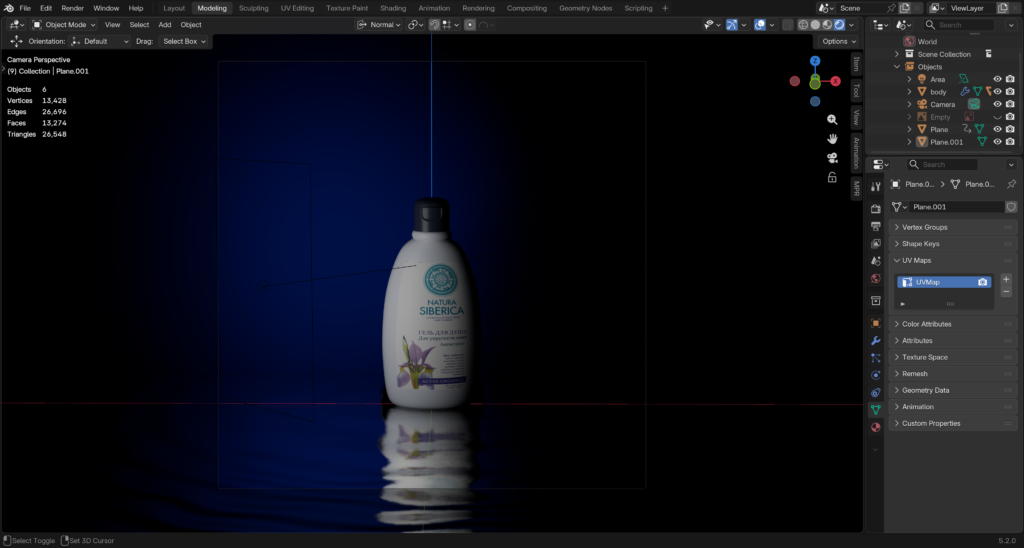Expand the Color Attributes panel
This screenshot has width=1024, height=548.
953,324
